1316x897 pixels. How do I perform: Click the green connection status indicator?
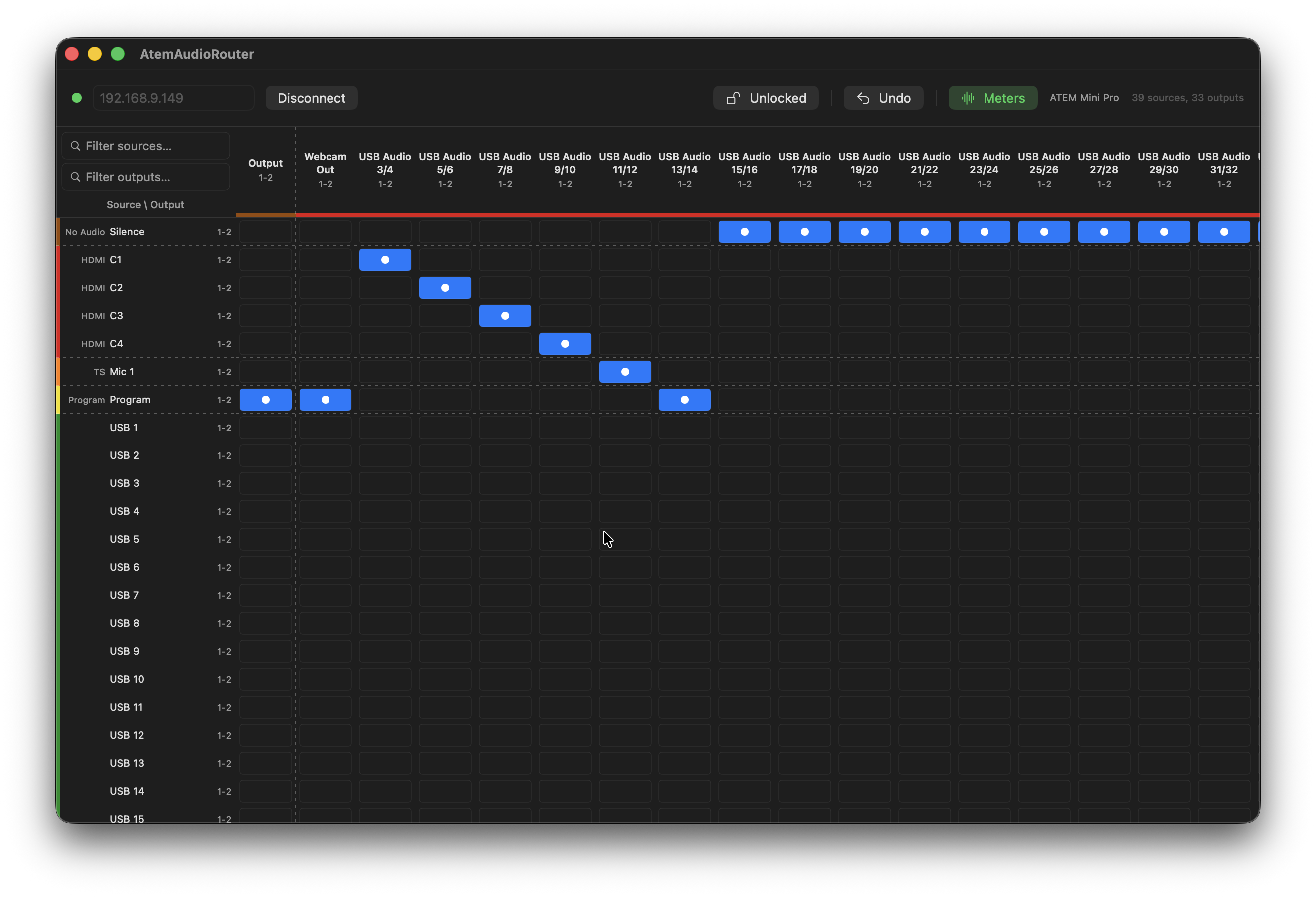(x=77, y=97)
